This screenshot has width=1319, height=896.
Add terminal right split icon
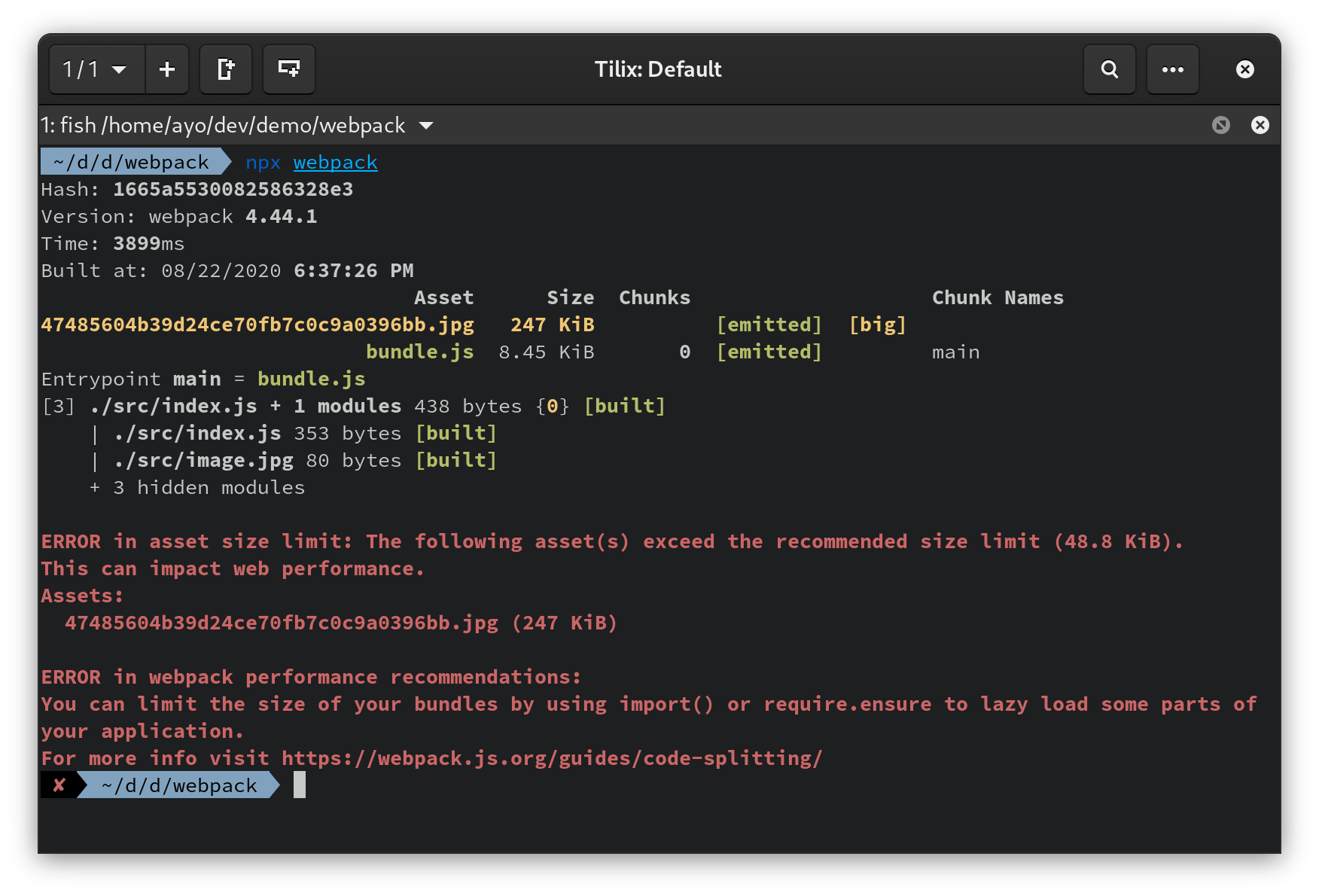click(226, 69)
